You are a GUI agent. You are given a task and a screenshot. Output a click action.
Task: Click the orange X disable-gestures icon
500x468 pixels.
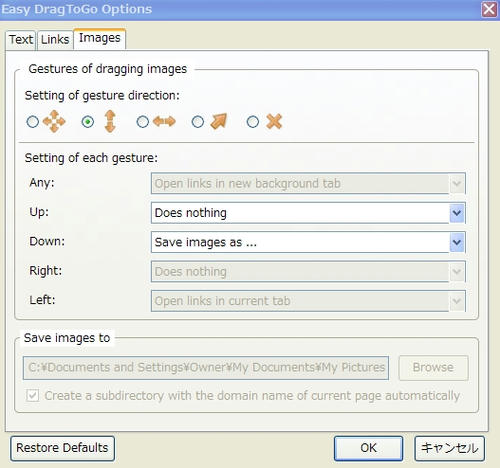[274, 121]
